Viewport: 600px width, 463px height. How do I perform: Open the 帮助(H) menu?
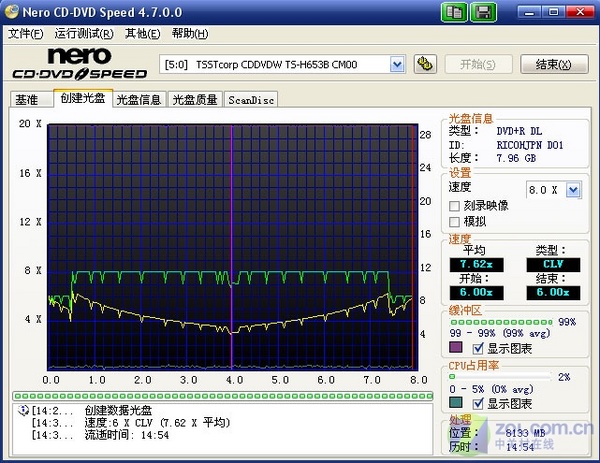click(190, 34)
